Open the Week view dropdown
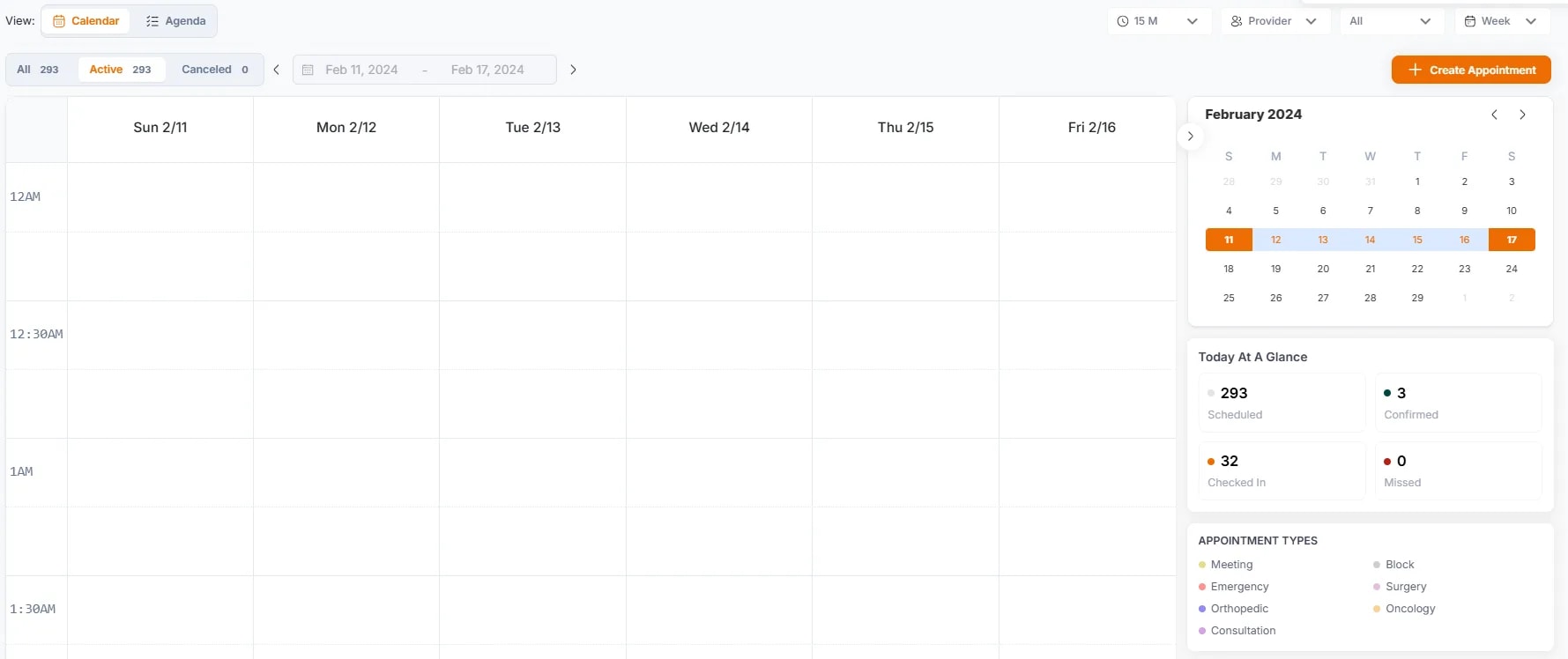 [1502, 21]
